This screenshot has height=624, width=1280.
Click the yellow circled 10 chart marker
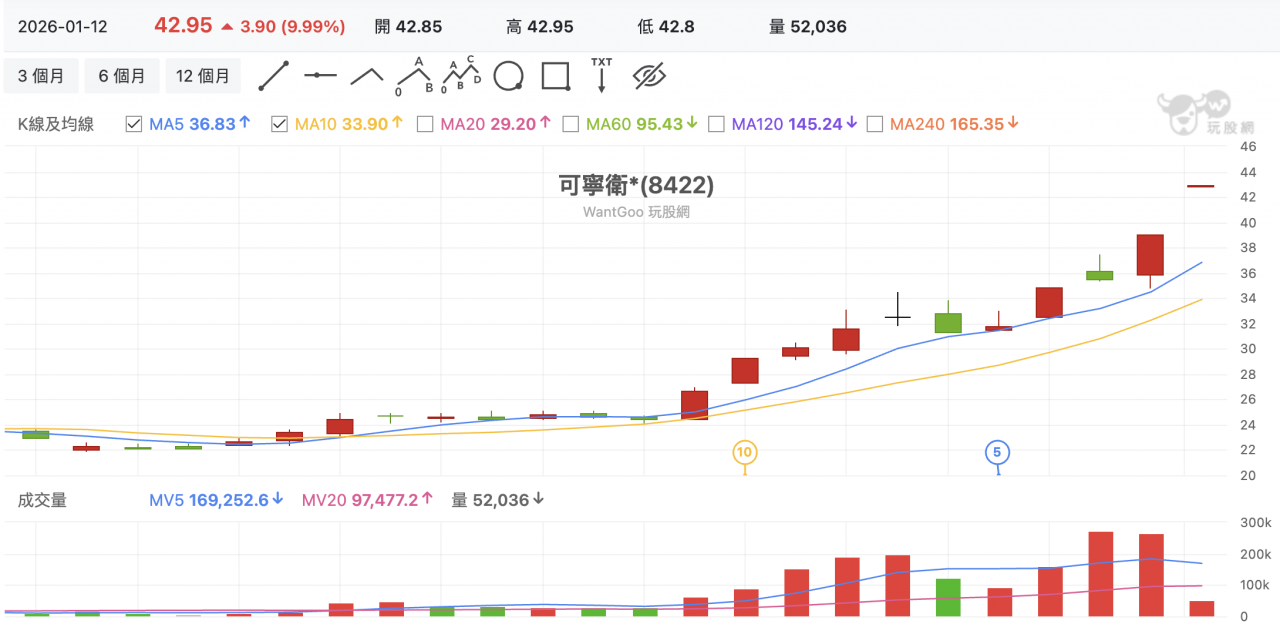point(744,453)
